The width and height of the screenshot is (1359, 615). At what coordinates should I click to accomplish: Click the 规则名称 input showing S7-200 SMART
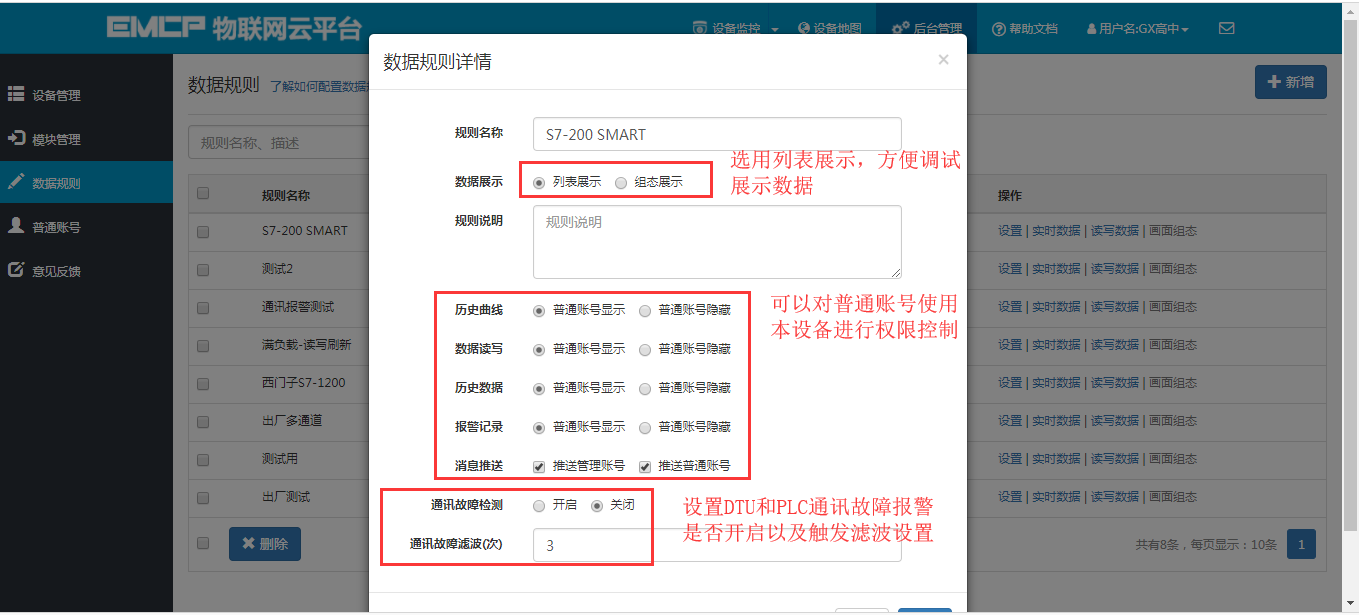(716, 133)
